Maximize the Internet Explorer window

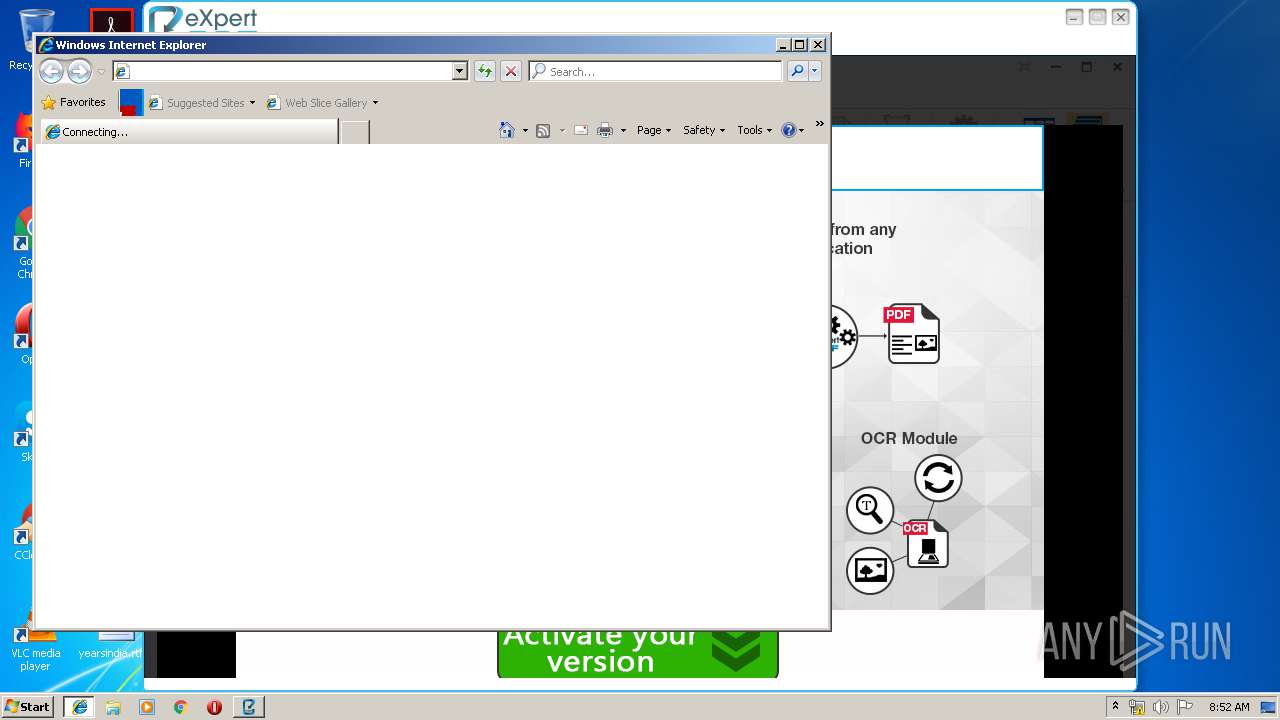(x=799, y=44)
